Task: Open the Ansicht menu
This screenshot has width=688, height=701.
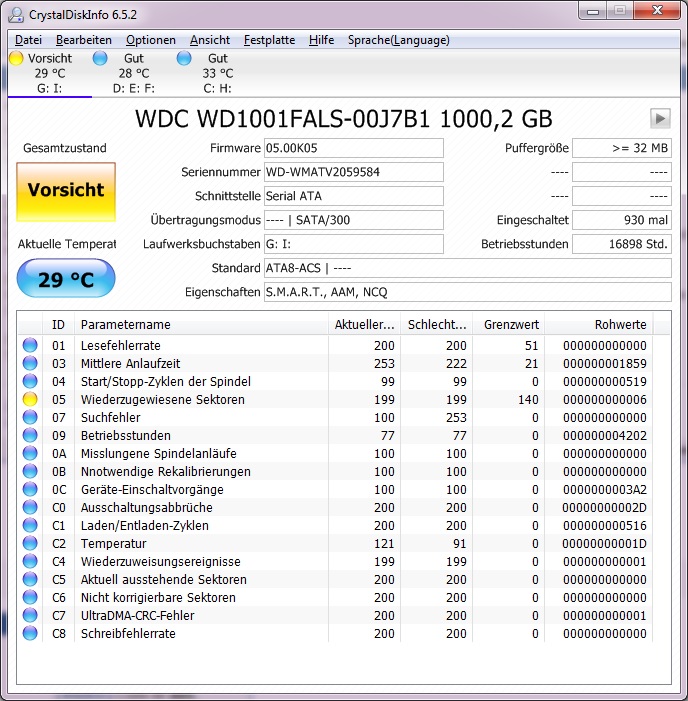Action: [210, 40]
